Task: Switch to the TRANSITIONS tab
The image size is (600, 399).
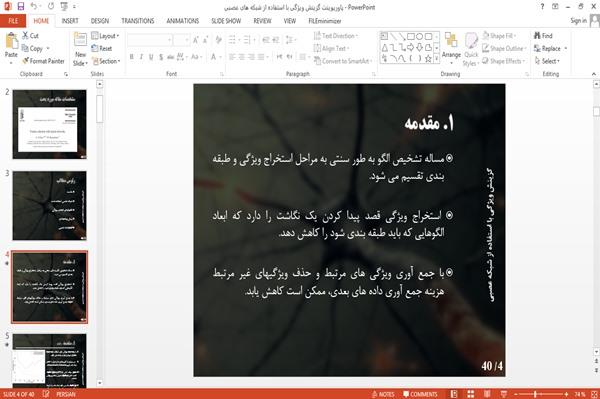Action: coord(138,21)
